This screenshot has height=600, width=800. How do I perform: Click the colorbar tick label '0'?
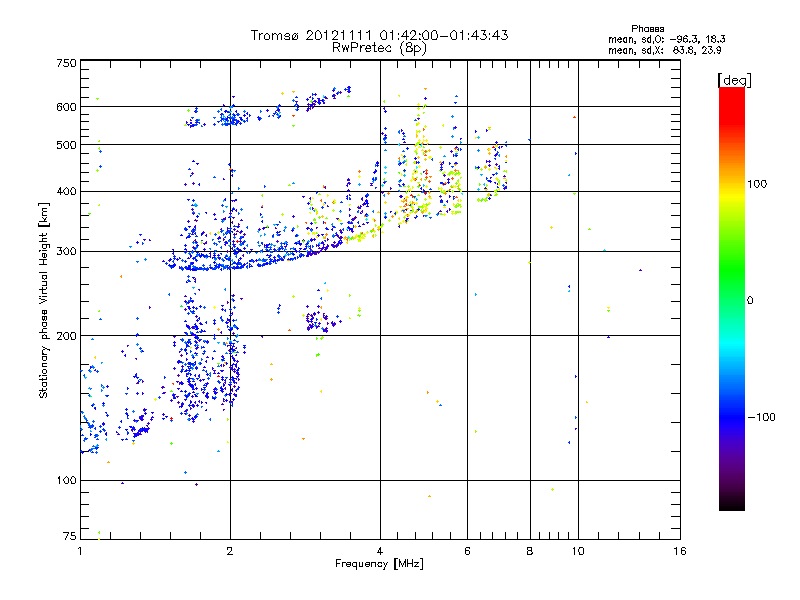click(749, 300)
